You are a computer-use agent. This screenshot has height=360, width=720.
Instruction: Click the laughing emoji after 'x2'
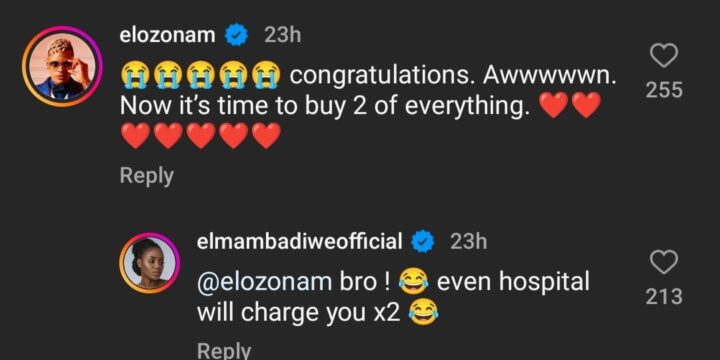(423, 313)
